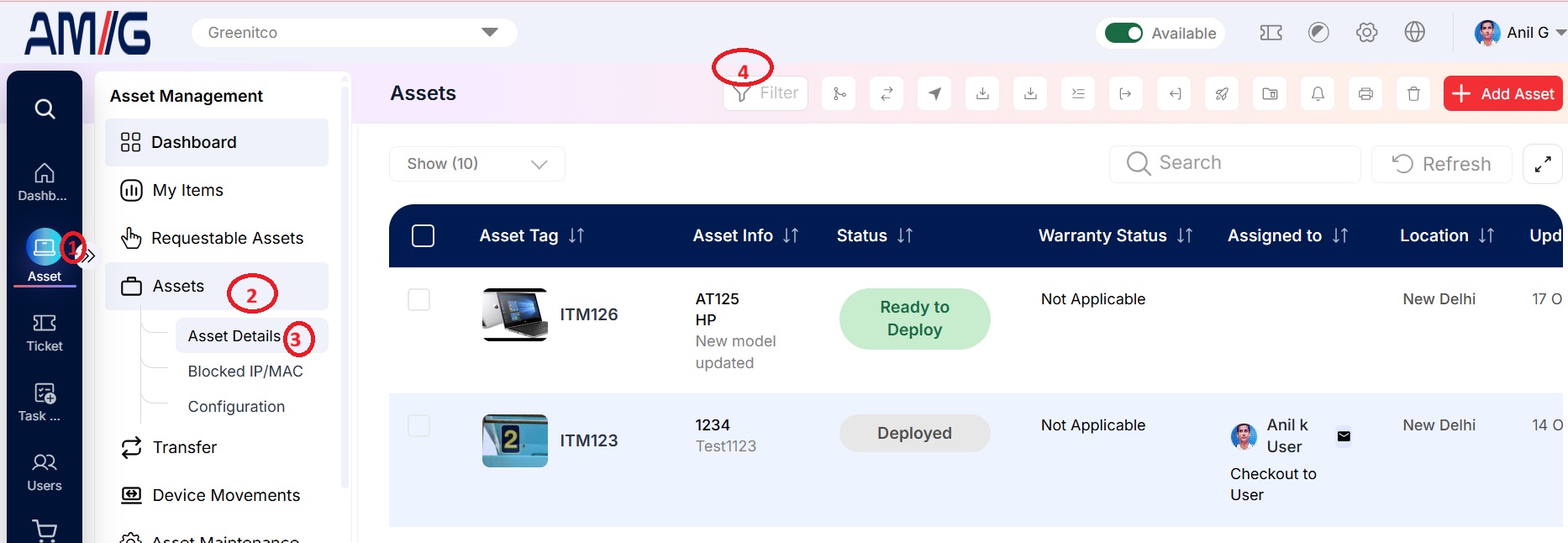Click the red Add Asset button
Screen dimensions: 1568x543
tap(1502, 93)
